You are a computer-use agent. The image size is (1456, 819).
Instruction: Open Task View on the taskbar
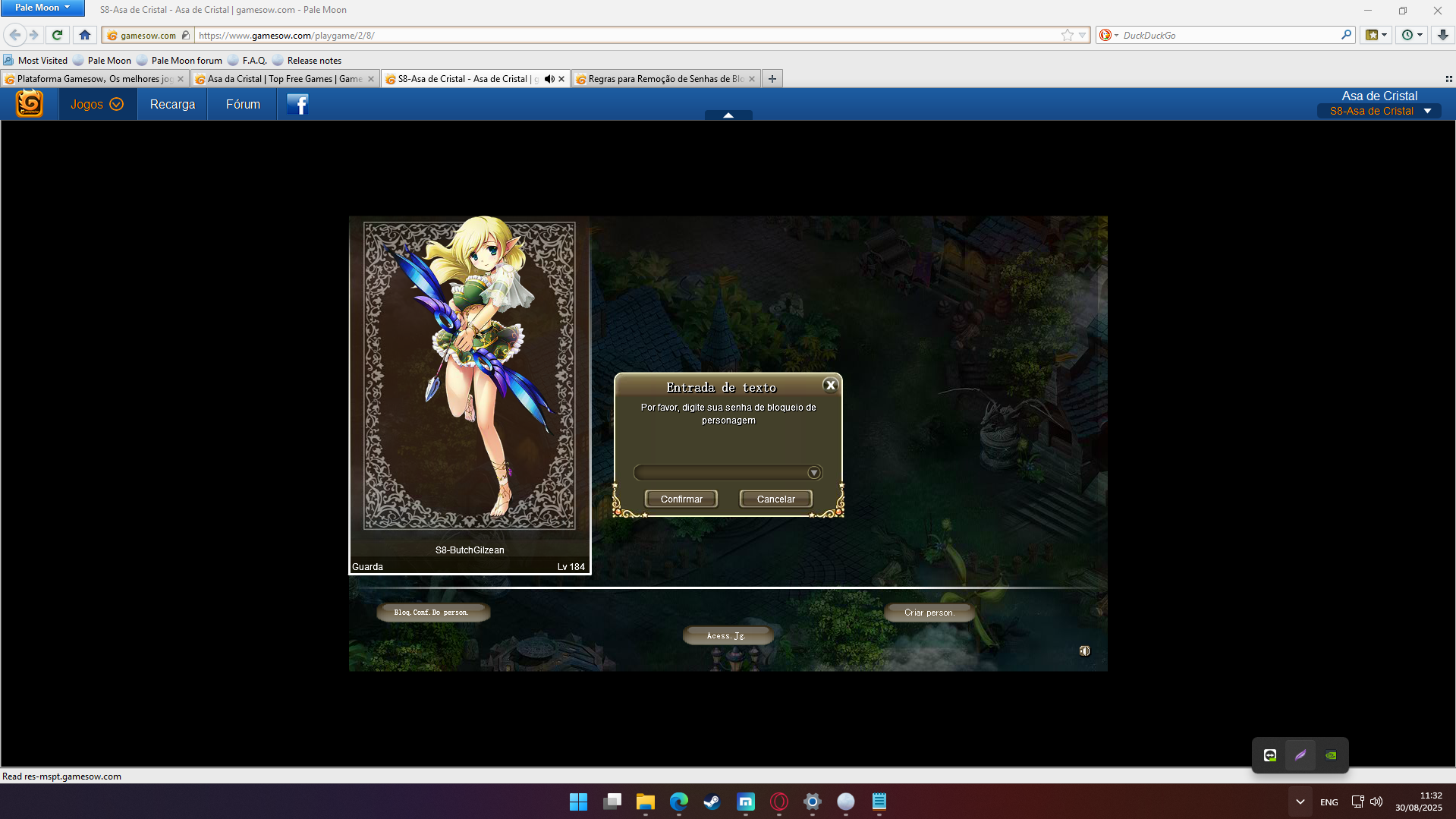612,802
